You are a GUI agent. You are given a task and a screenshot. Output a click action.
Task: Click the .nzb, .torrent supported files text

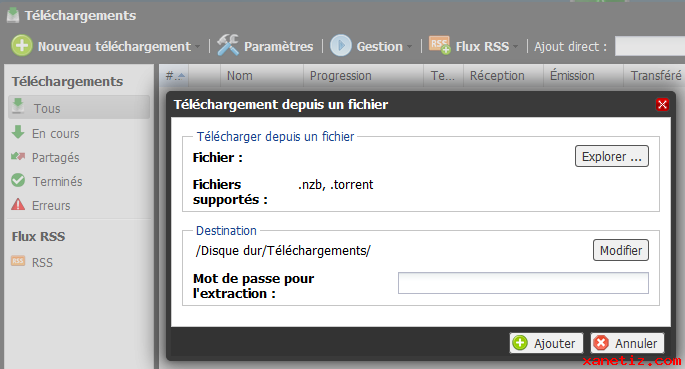336,185
